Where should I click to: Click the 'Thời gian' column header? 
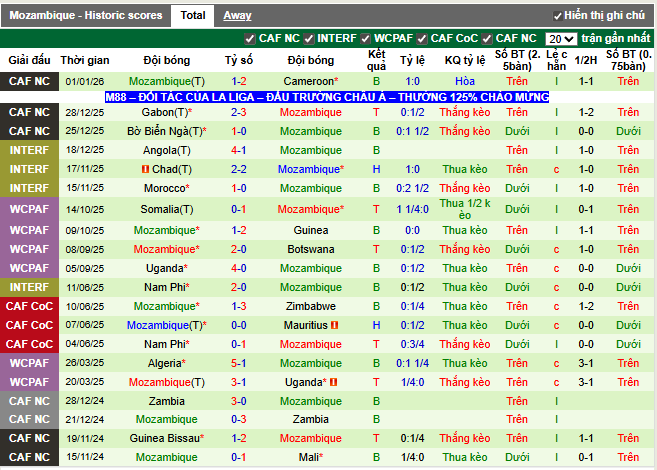pyautogui.click(x=85, y=60)
